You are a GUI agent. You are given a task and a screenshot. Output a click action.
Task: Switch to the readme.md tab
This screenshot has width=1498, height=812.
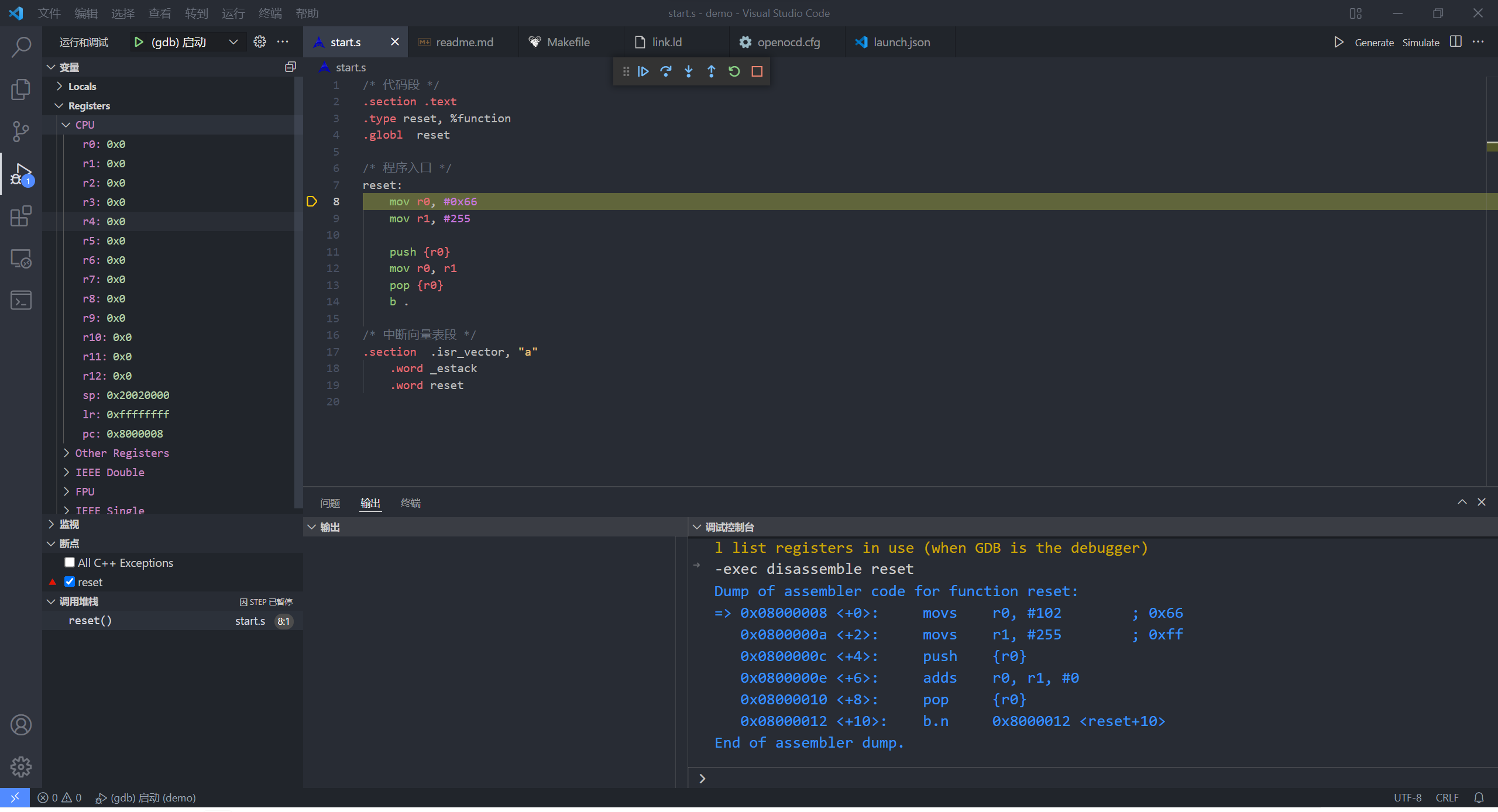(463, 42)
